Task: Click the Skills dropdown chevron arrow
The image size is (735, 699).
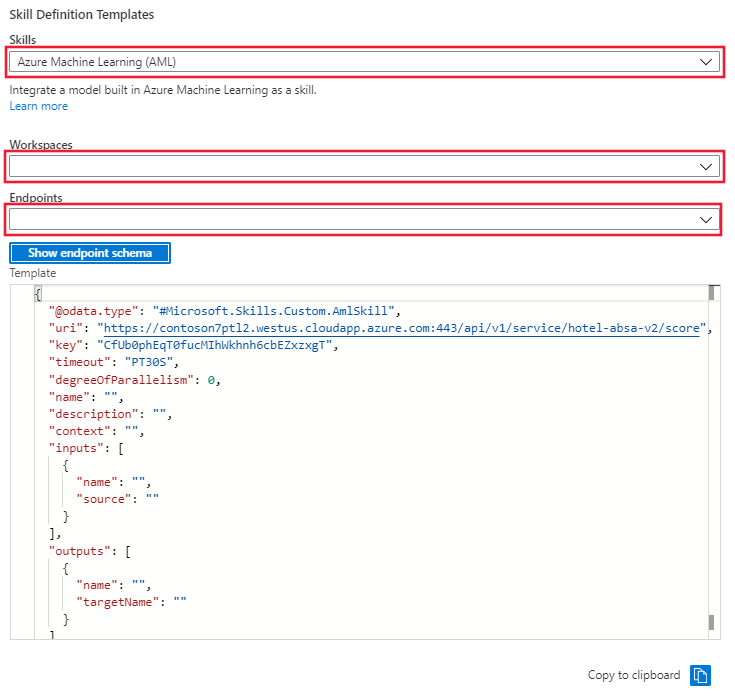Action: coord(707,62)
